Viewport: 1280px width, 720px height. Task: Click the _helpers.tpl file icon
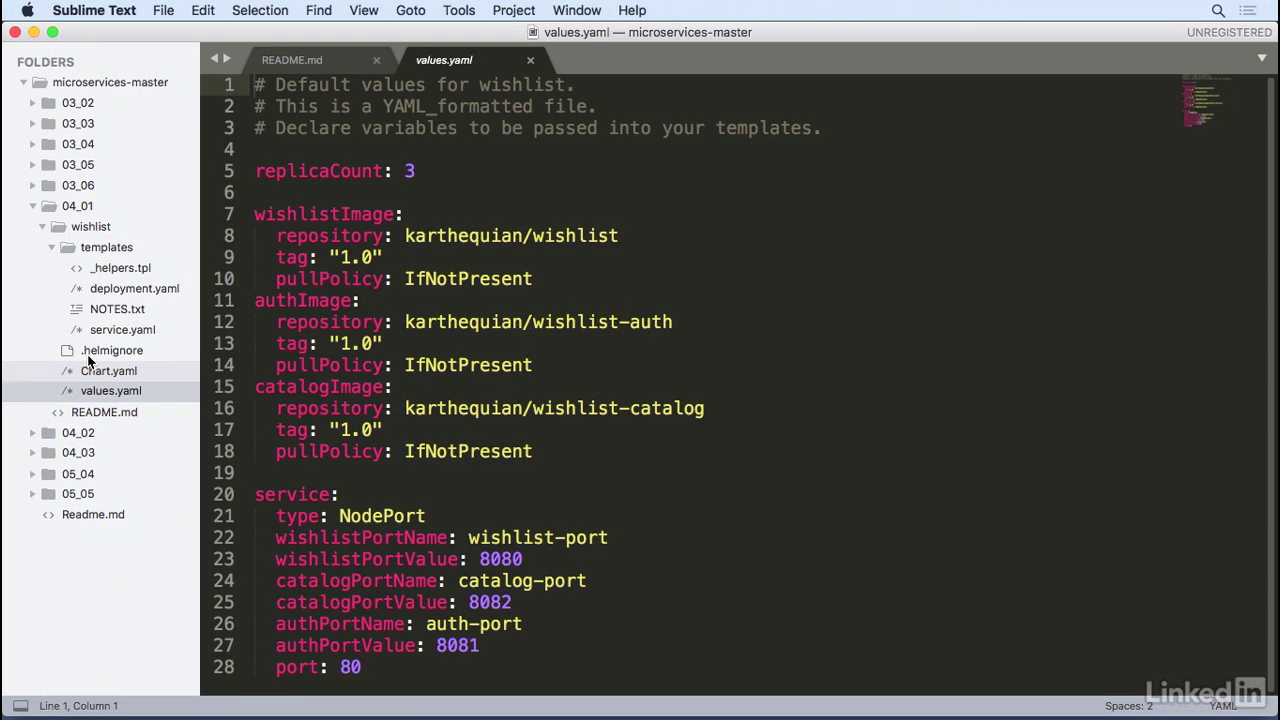pyautogui.click(x=76, y=268)
